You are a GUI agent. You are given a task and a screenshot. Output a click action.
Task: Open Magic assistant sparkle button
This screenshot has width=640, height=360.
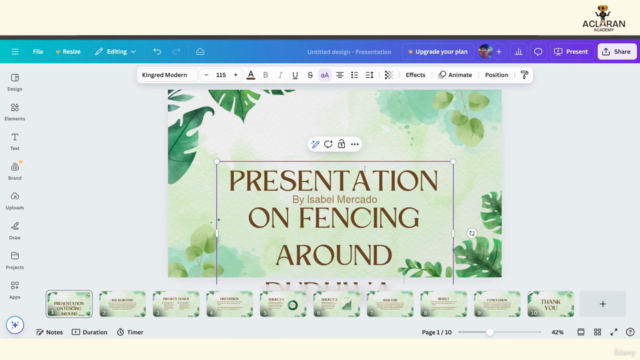(x=15, y=325)
